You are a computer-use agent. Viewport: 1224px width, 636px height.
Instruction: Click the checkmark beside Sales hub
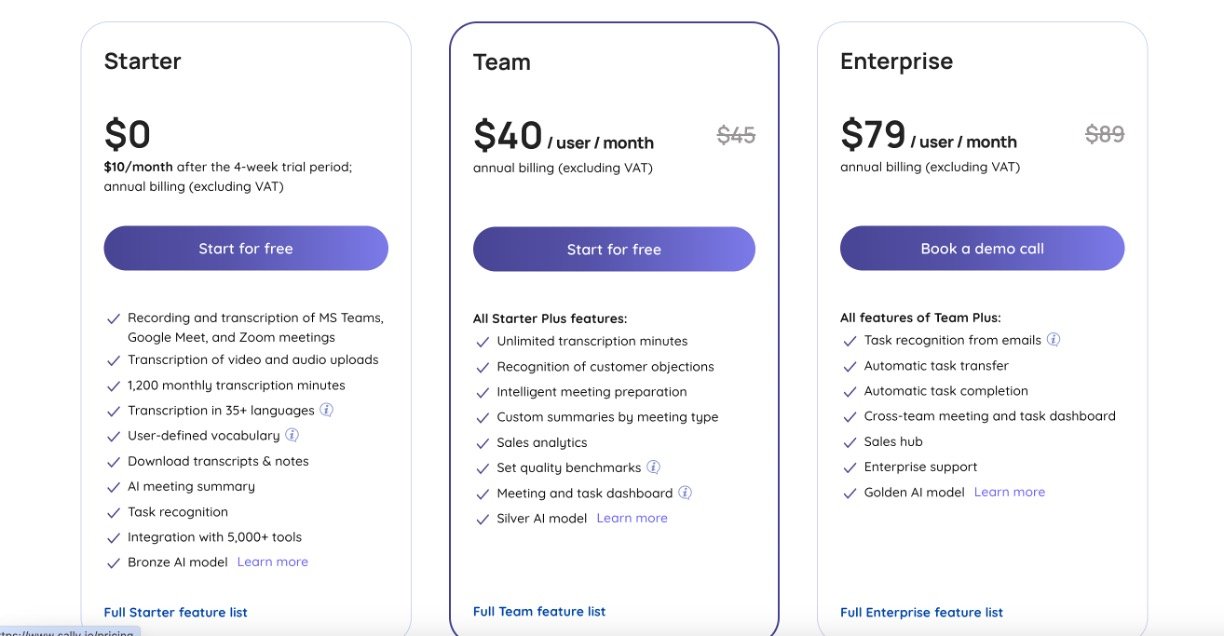[x=850, y=442]
